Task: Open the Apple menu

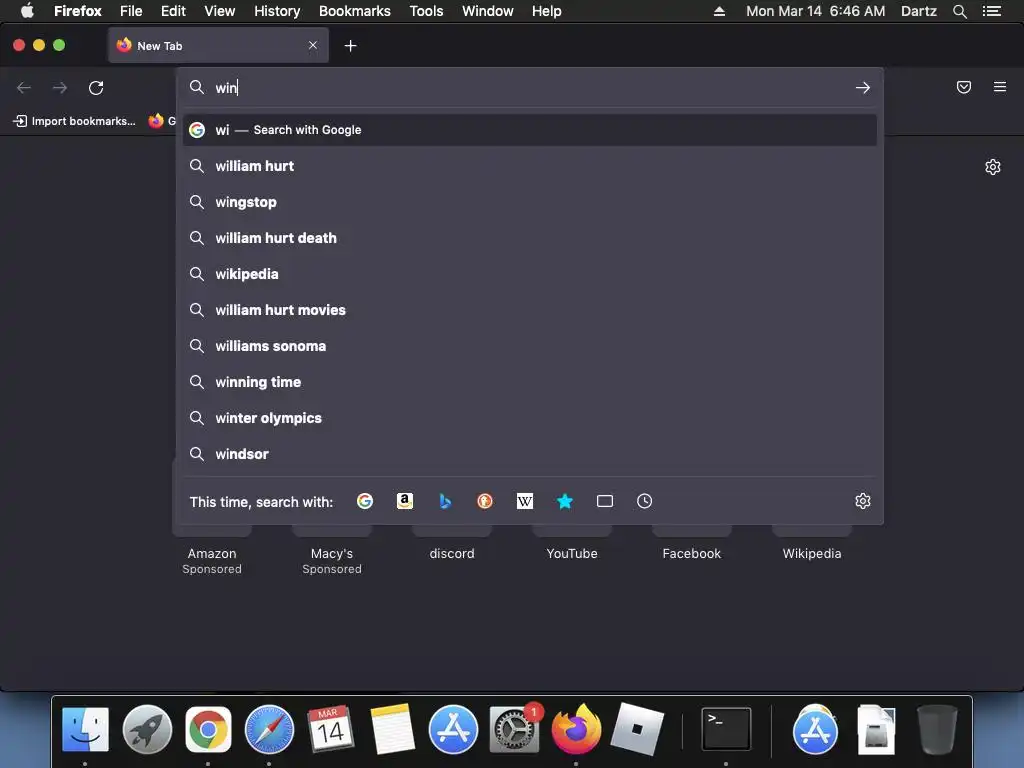Action: (27, 11)
